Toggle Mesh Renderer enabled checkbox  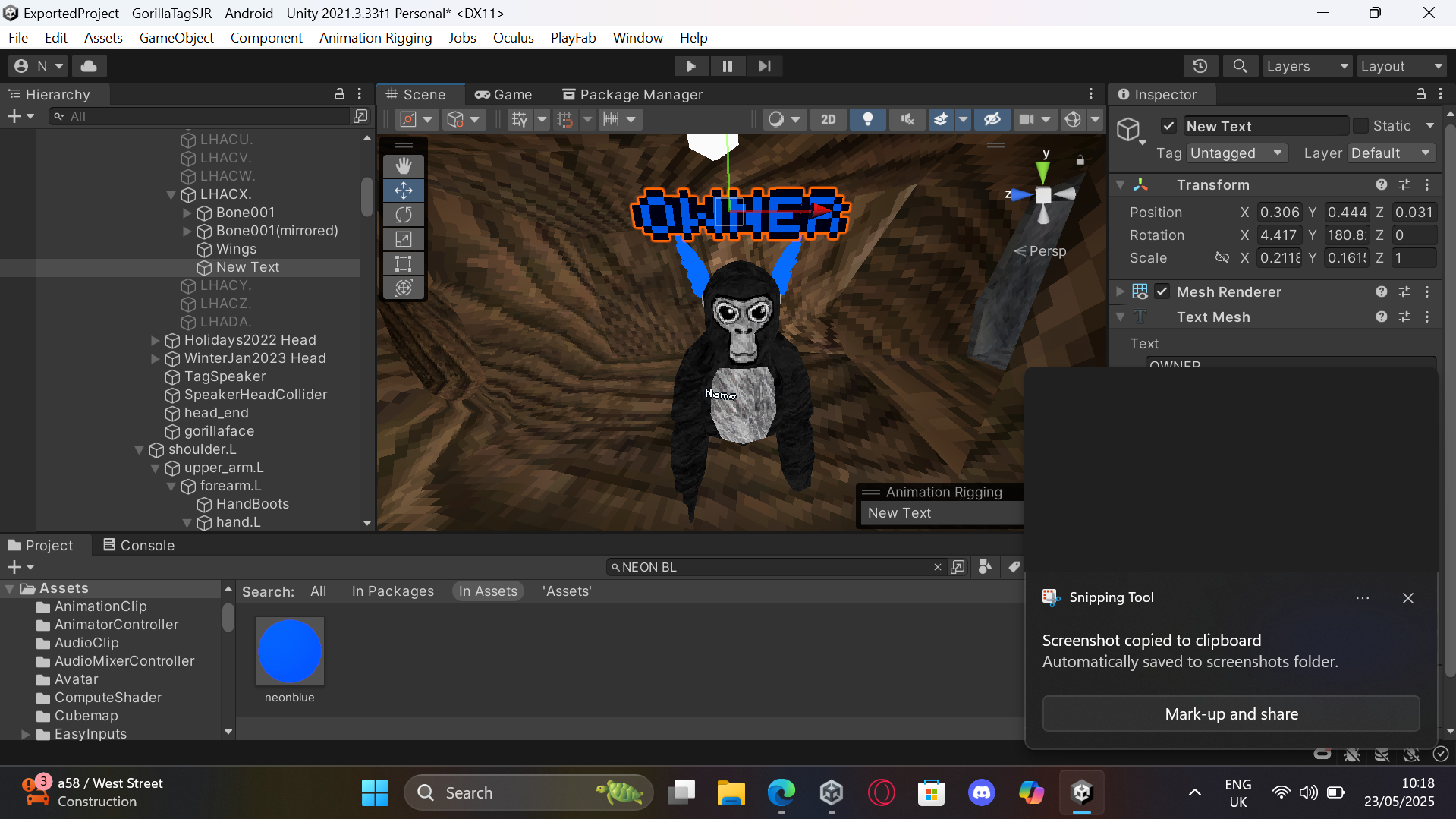(x=1162, y=291)
